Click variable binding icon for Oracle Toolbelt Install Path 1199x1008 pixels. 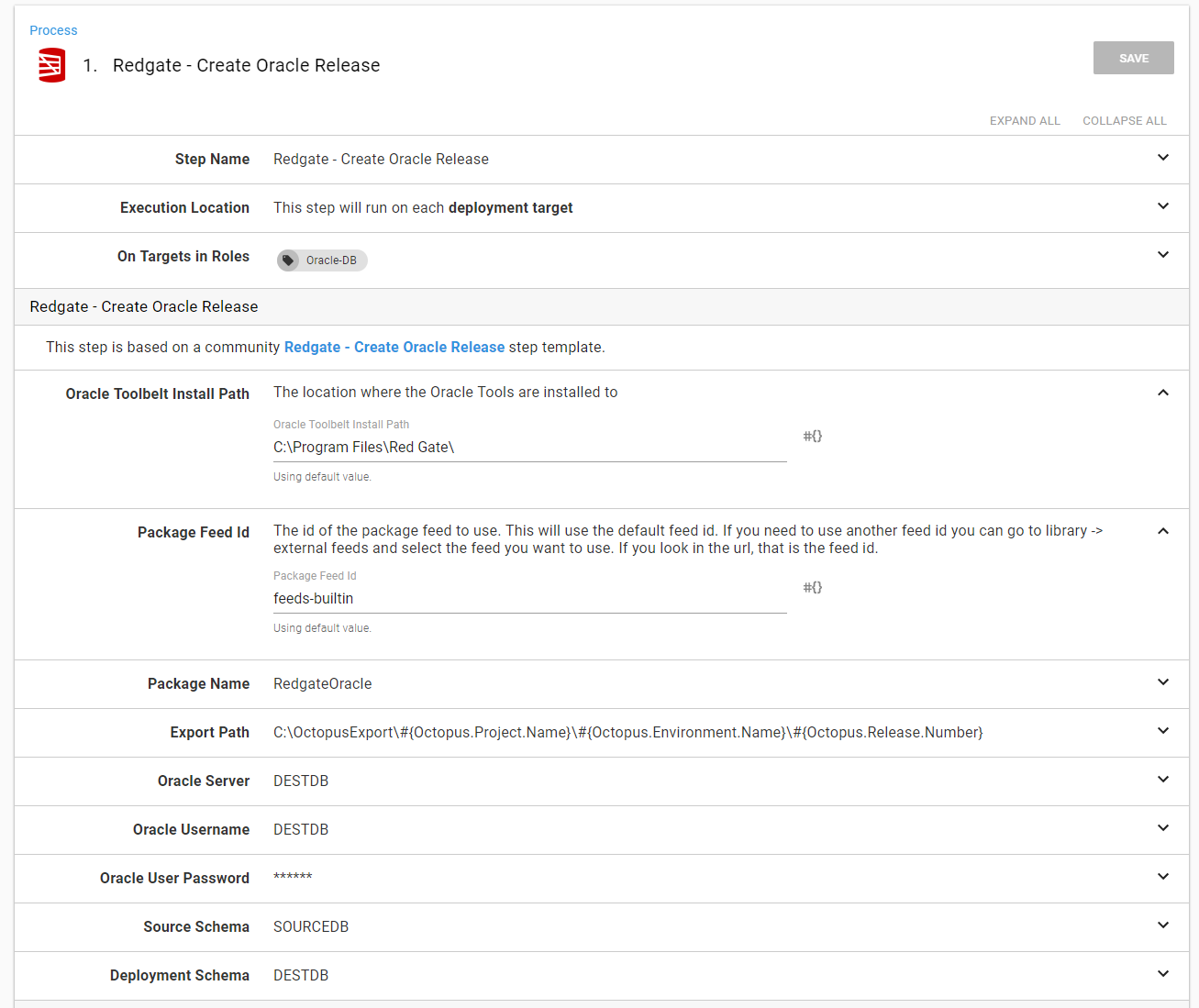812,436
